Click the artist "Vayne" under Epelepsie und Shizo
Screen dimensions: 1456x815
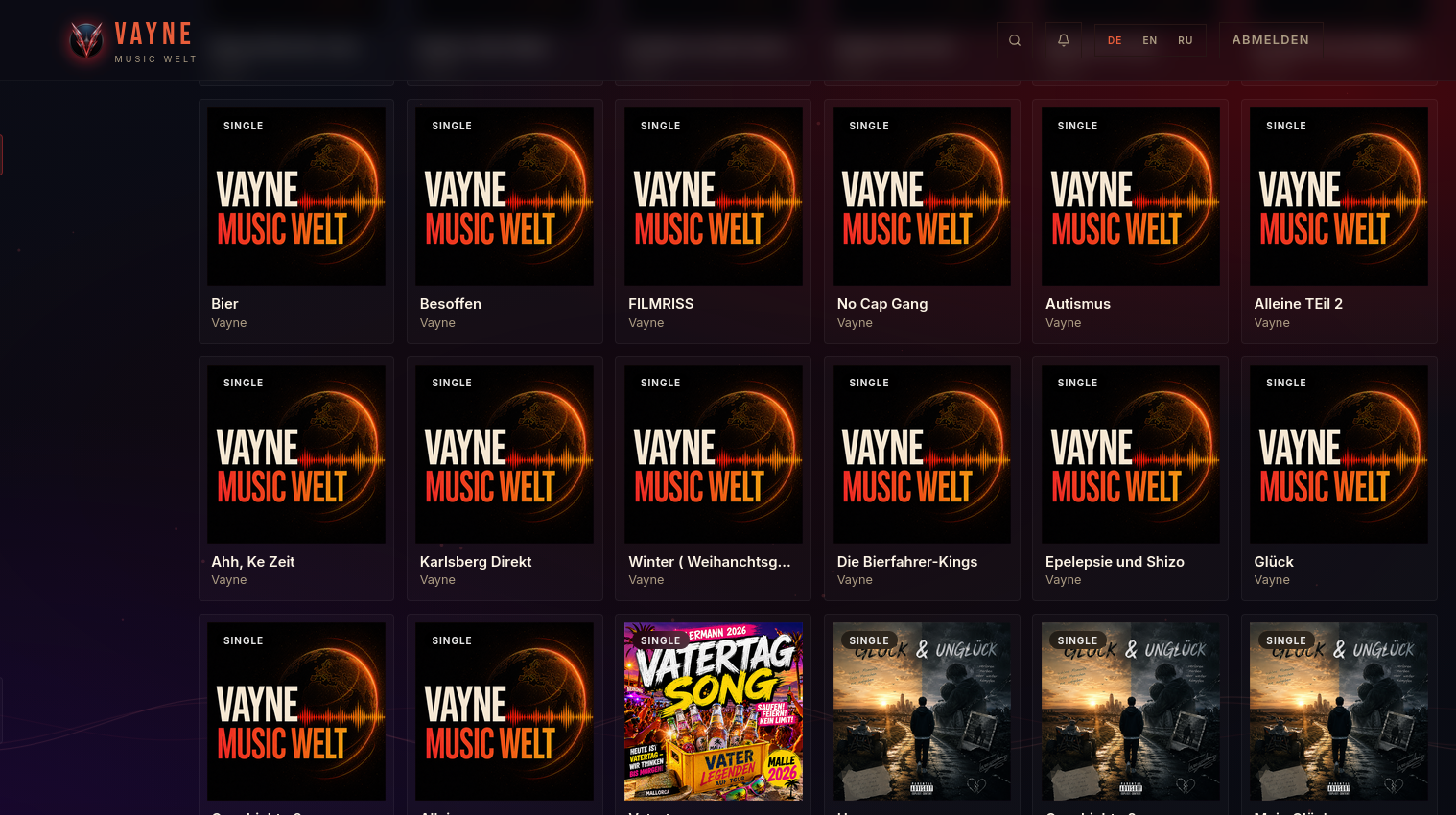click(1064, 580)
